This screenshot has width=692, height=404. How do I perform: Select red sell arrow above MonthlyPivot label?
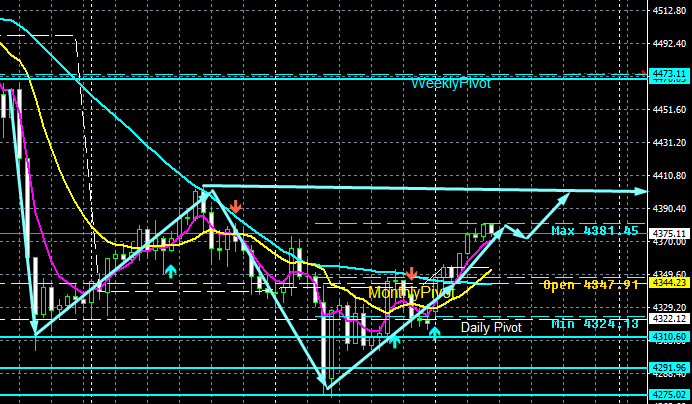411,273
